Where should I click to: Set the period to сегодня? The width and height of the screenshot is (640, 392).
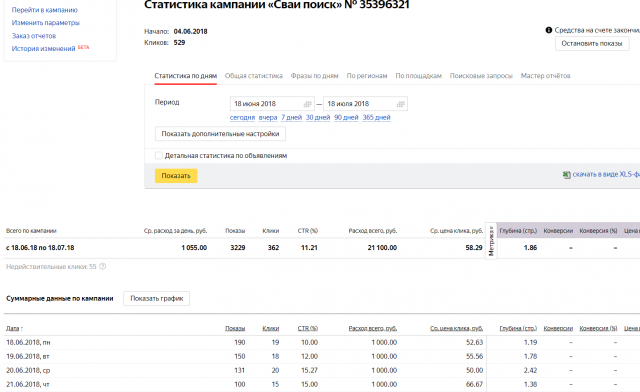(242, 118)
